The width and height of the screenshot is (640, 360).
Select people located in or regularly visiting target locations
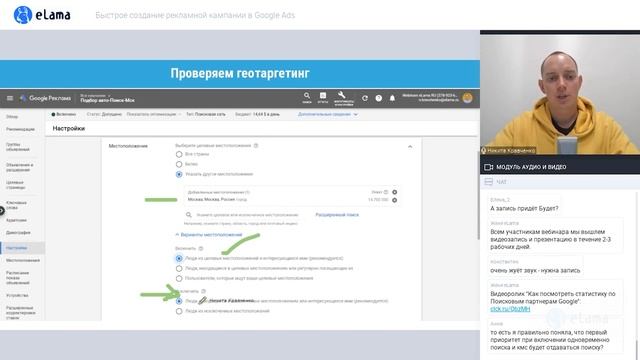click(x=179, y=269)
